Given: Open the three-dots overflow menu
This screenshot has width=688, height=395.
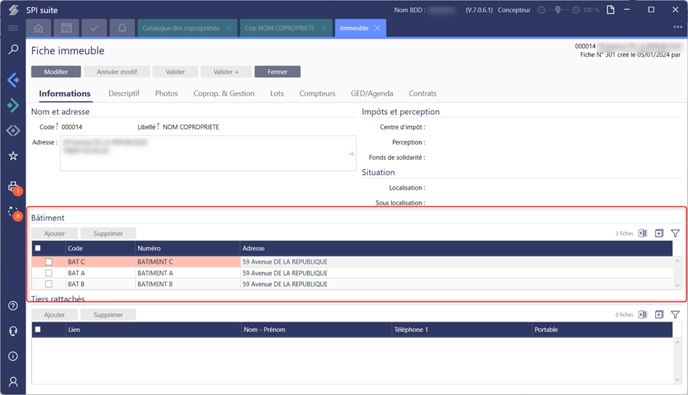Looking at the screenshot, I should pyautogui.click(x=678, y=27).
